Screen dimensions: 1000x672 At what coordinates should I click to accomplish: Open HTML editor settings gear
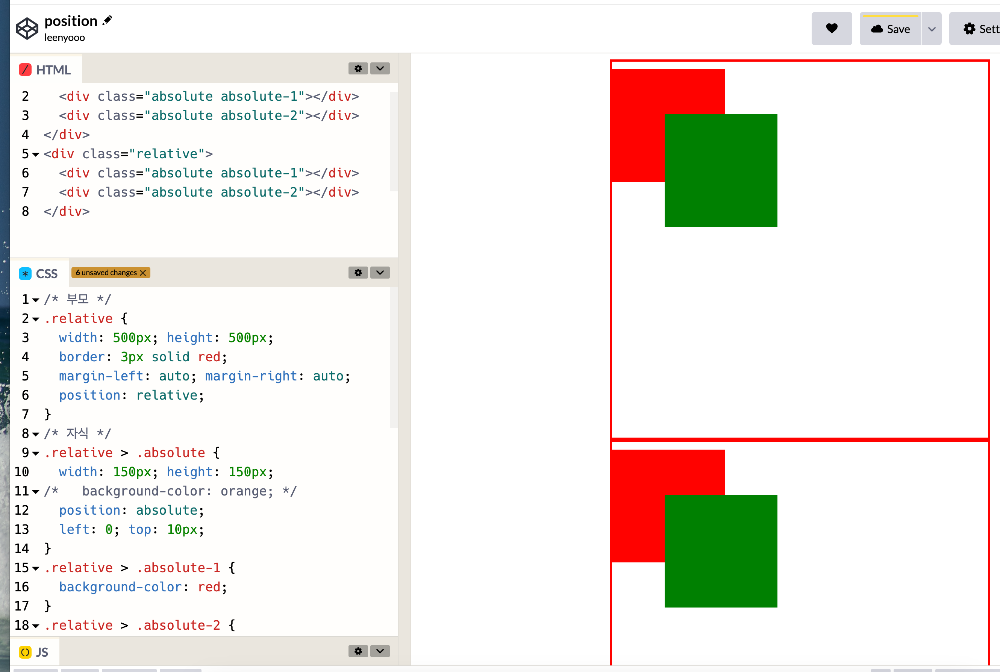pos(358,68)
